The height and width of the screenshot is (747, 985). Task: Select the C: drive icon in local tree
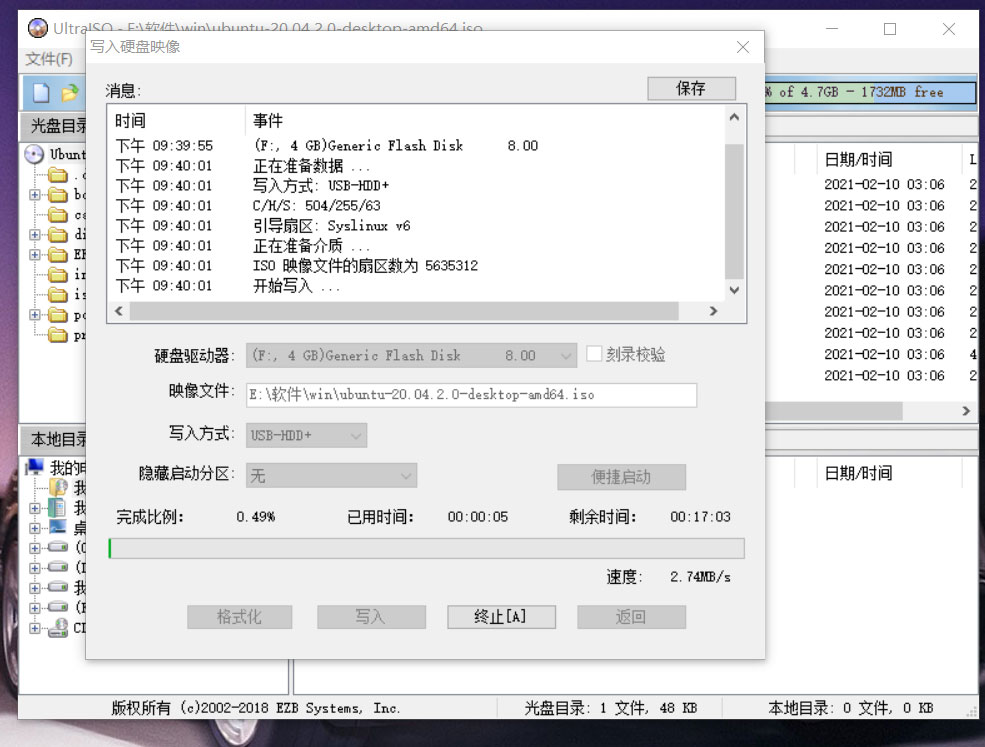[58, 547]
